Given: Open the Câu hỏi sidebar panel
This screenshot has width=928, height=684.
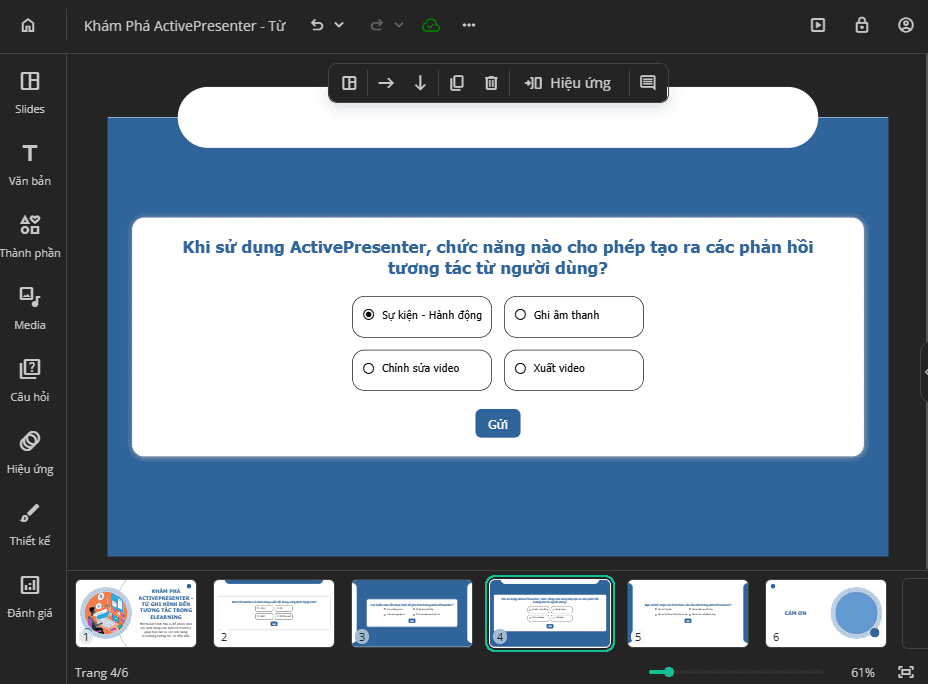Looking at the screenshot, I should (30, 380).
